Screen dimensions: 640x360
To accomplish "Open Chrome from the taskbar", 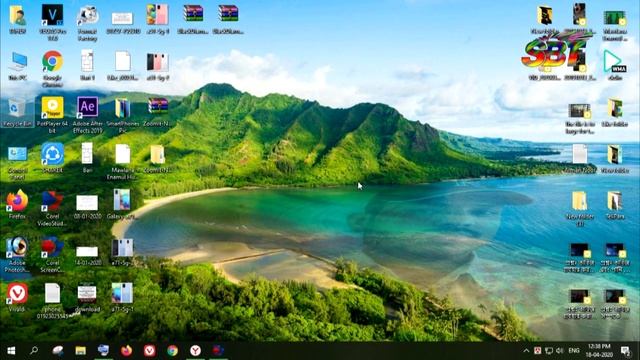I will 172,351.
